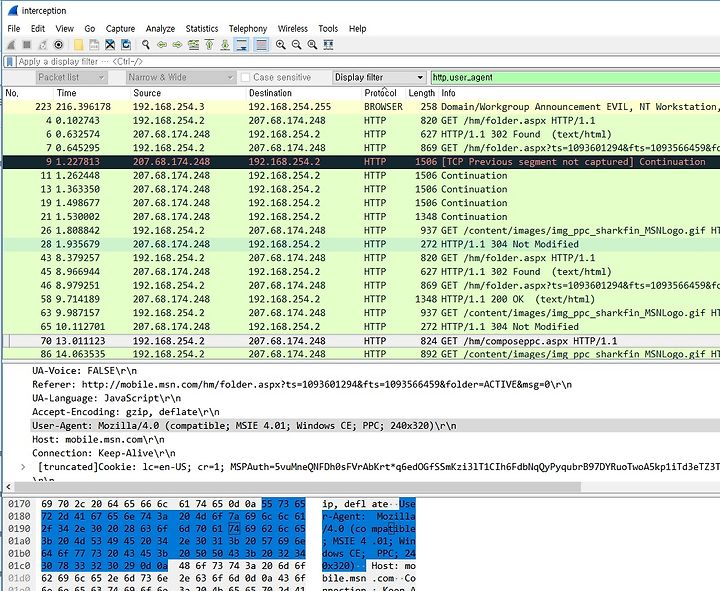Select packet 58 HTTP/1.1 200 OK row

pyautogui.click(x=361, y=299)
